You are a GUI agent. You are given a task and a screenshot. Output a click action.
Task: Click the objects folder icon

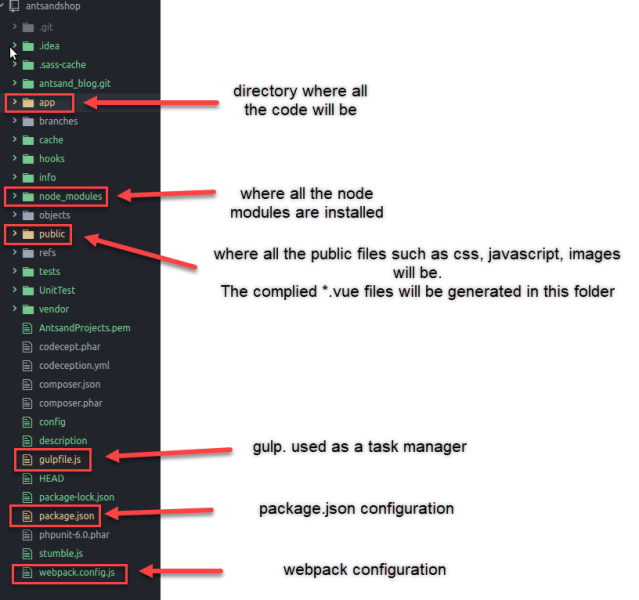click(28, 215)
